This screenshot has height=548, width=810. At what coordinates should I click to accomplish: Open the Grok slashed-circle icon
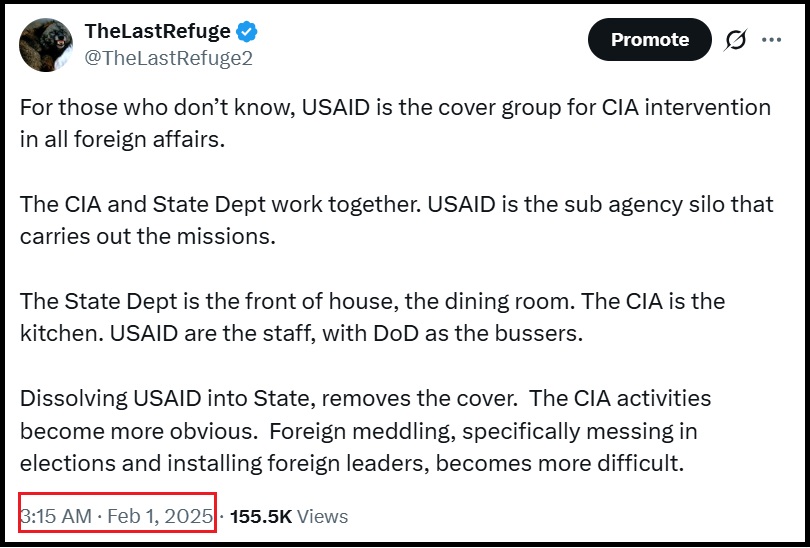click(735, 40)
